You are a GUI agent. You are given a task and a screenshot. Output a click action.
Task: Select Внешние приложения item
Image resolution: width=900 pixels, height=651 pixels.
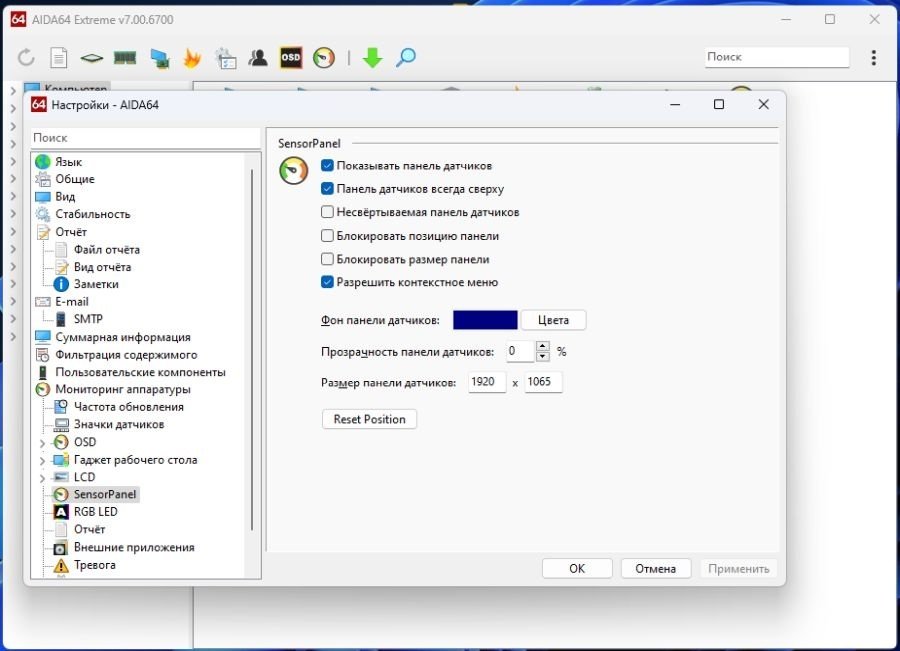pyautogui.click(x=134, y=548)
